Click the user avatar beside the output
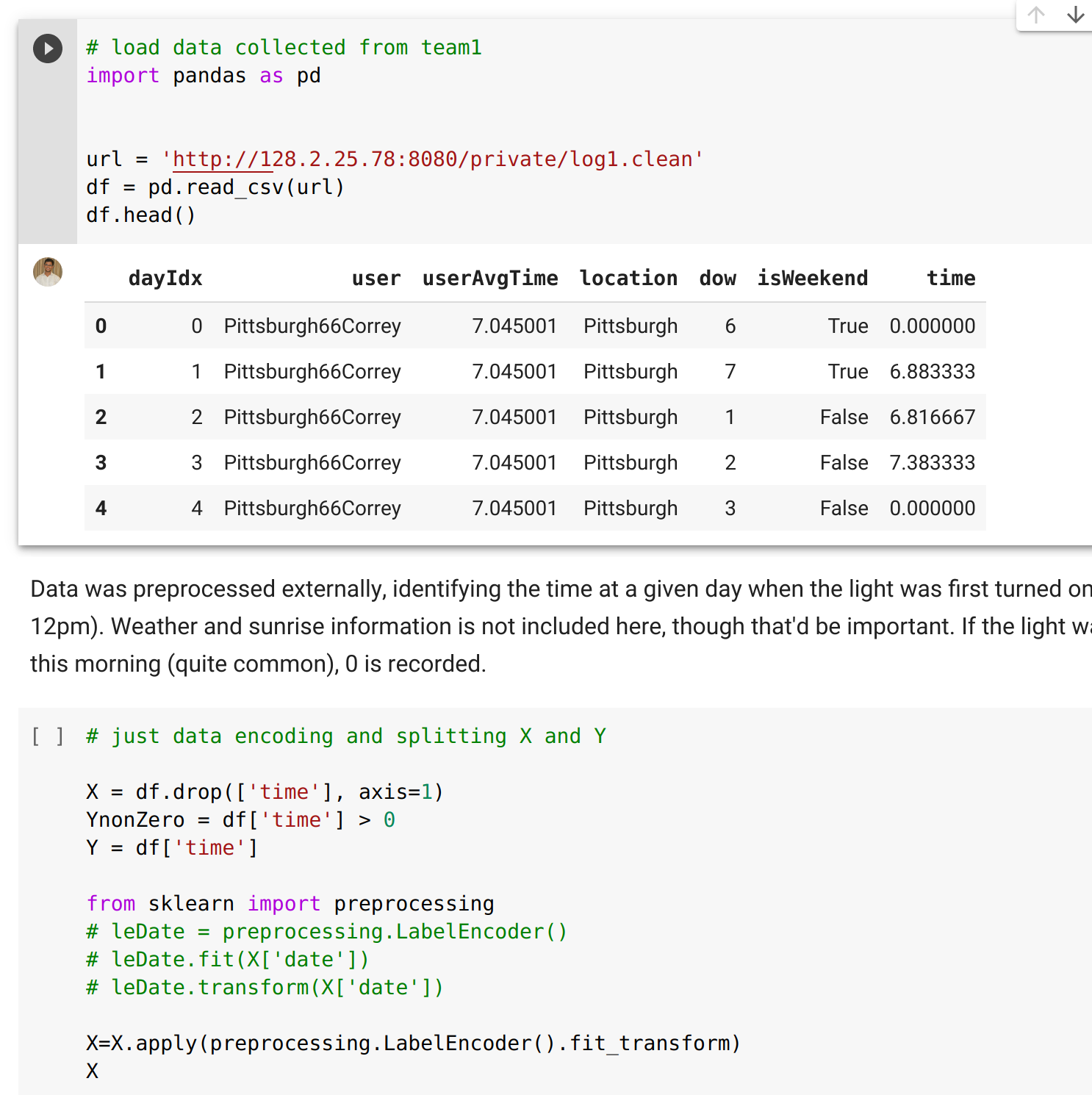 click(47, 272)
